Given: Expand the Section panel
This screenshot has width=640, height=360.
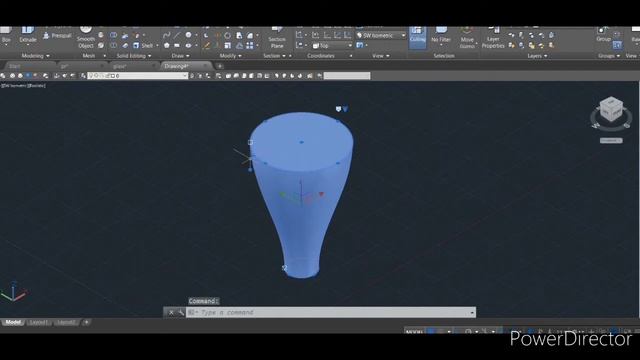Looking at the screenshot, I should click(x=274, y=56).
